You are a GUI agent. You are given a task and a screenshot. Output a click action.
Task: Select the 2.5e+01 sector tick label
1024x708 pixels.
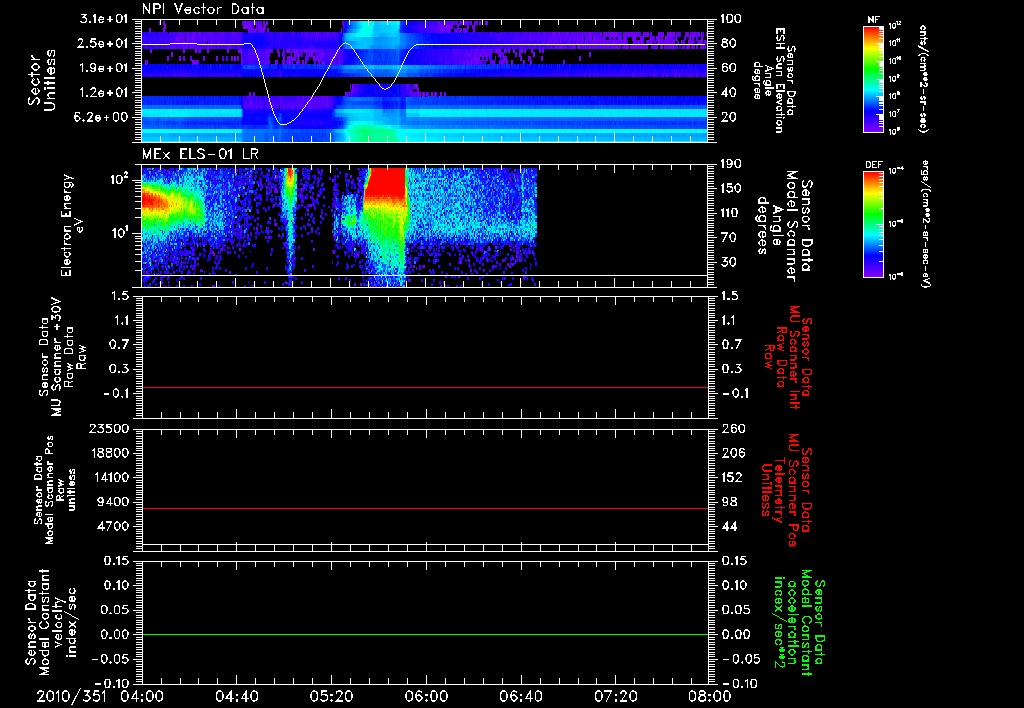pyautogui.click(x=104, y=44)
